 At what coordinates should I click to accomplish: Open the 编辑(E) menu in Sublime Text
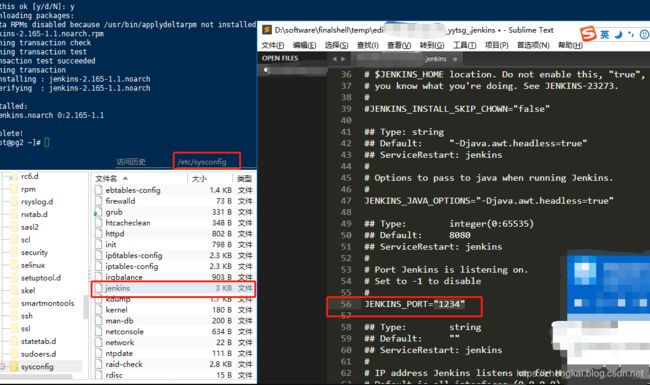click(x=304, y=45)
